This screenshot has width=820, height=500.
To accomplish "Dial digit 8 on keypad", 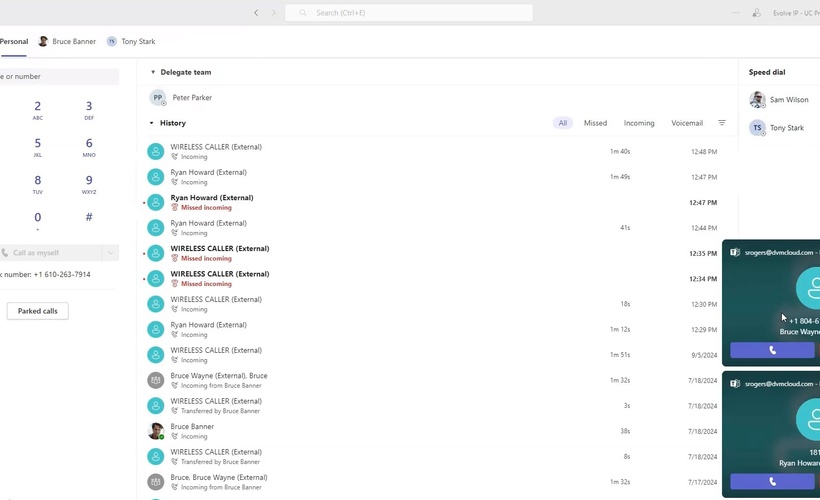I will coord(38,185).
